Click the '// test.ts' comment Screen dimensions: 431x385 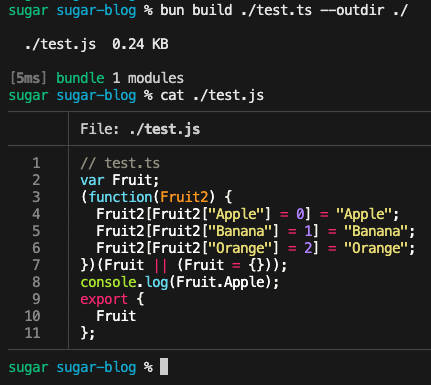pos(120,163)
